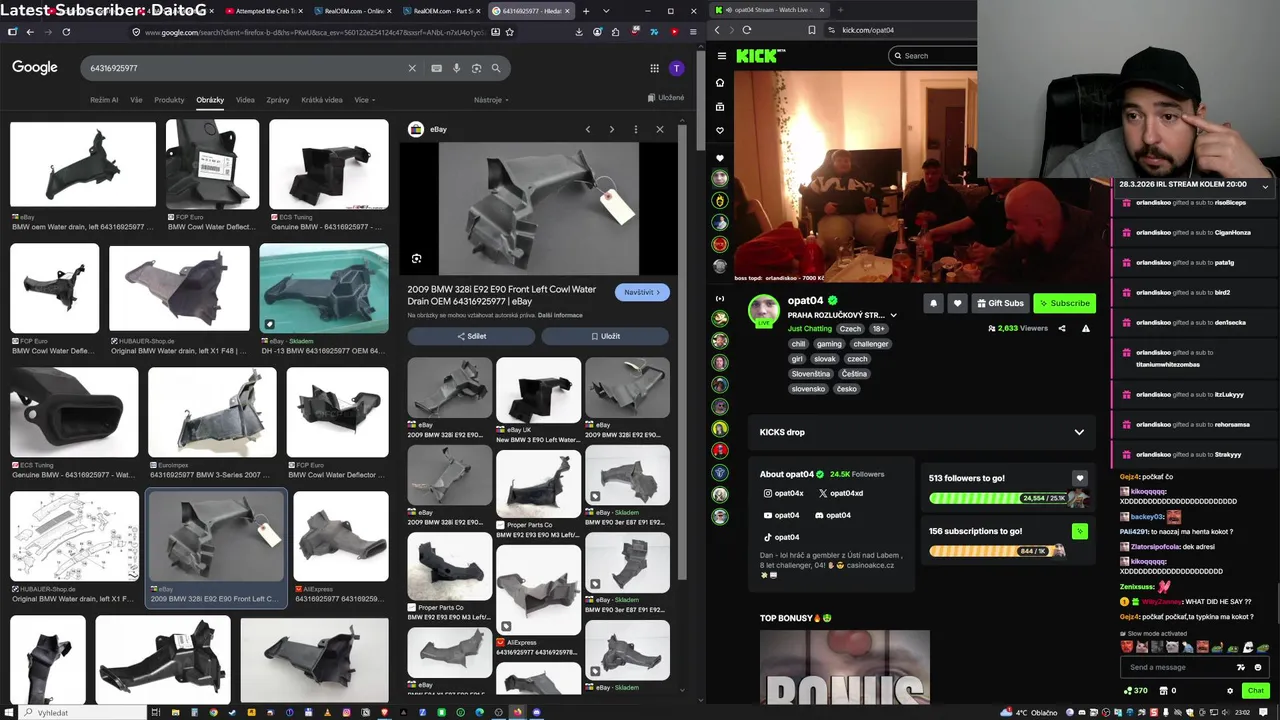Open Kick browse icon in sidebar
The height and width of the screenshot is (720, 1280).
tap(720, 107)
